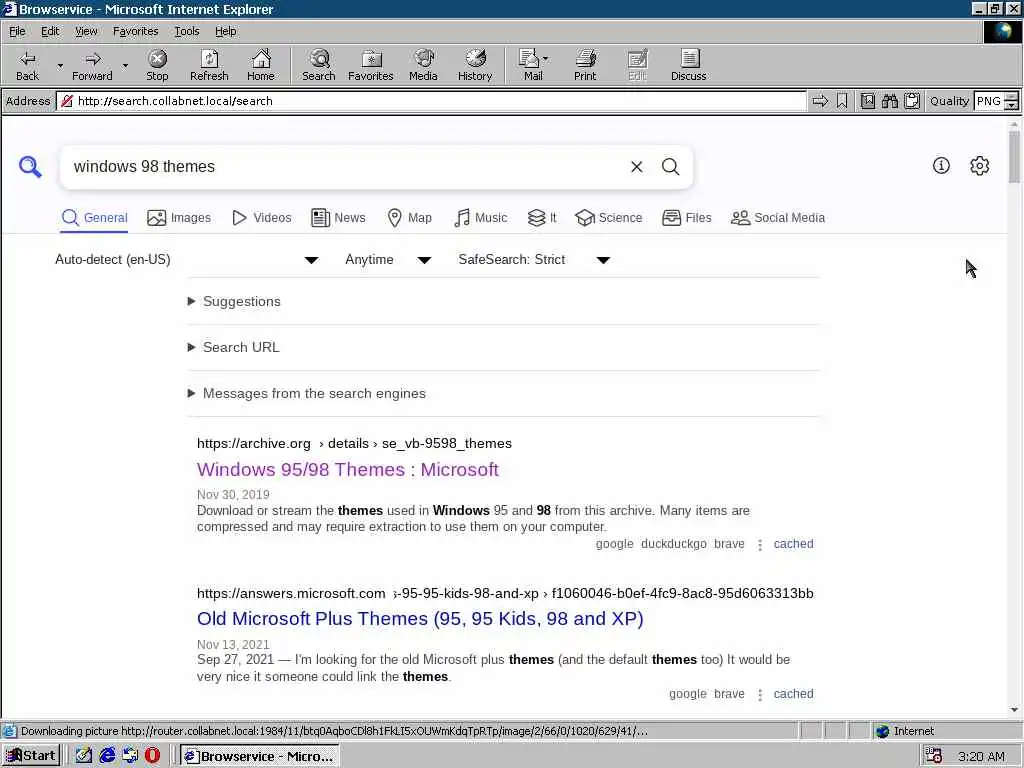
Task: Click inside the address bar URL field
Action: 431,101
